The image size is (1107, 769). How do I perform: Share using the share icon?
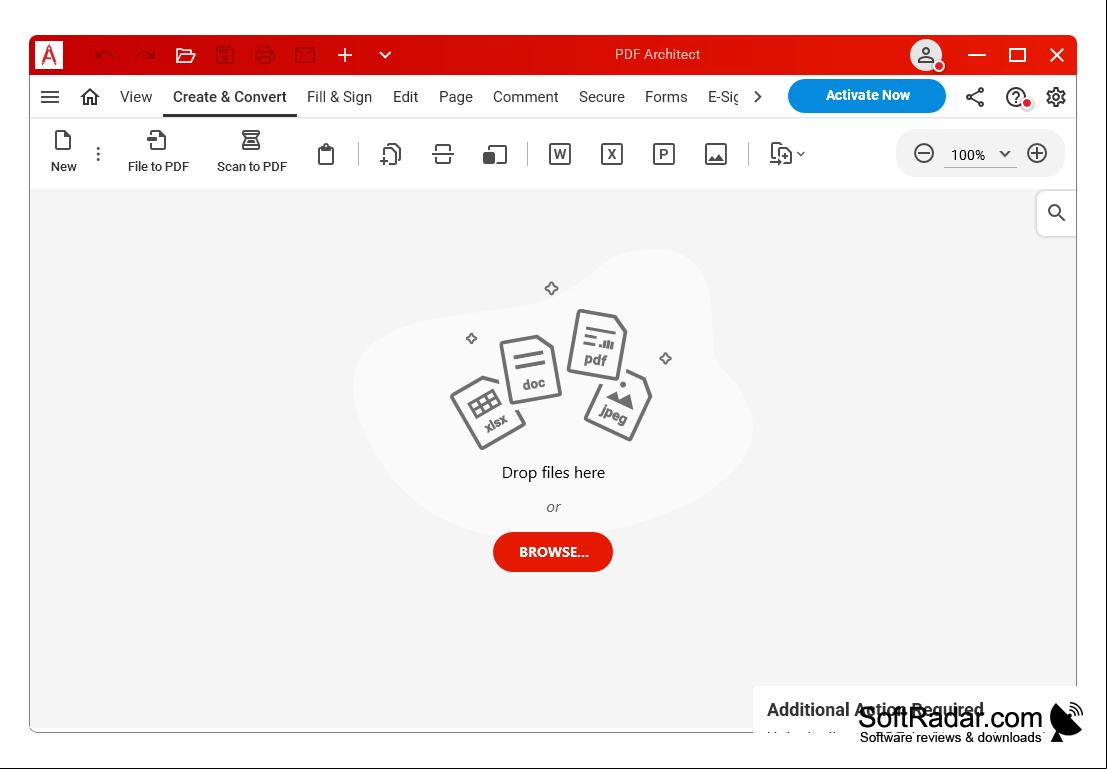[975, 97]
